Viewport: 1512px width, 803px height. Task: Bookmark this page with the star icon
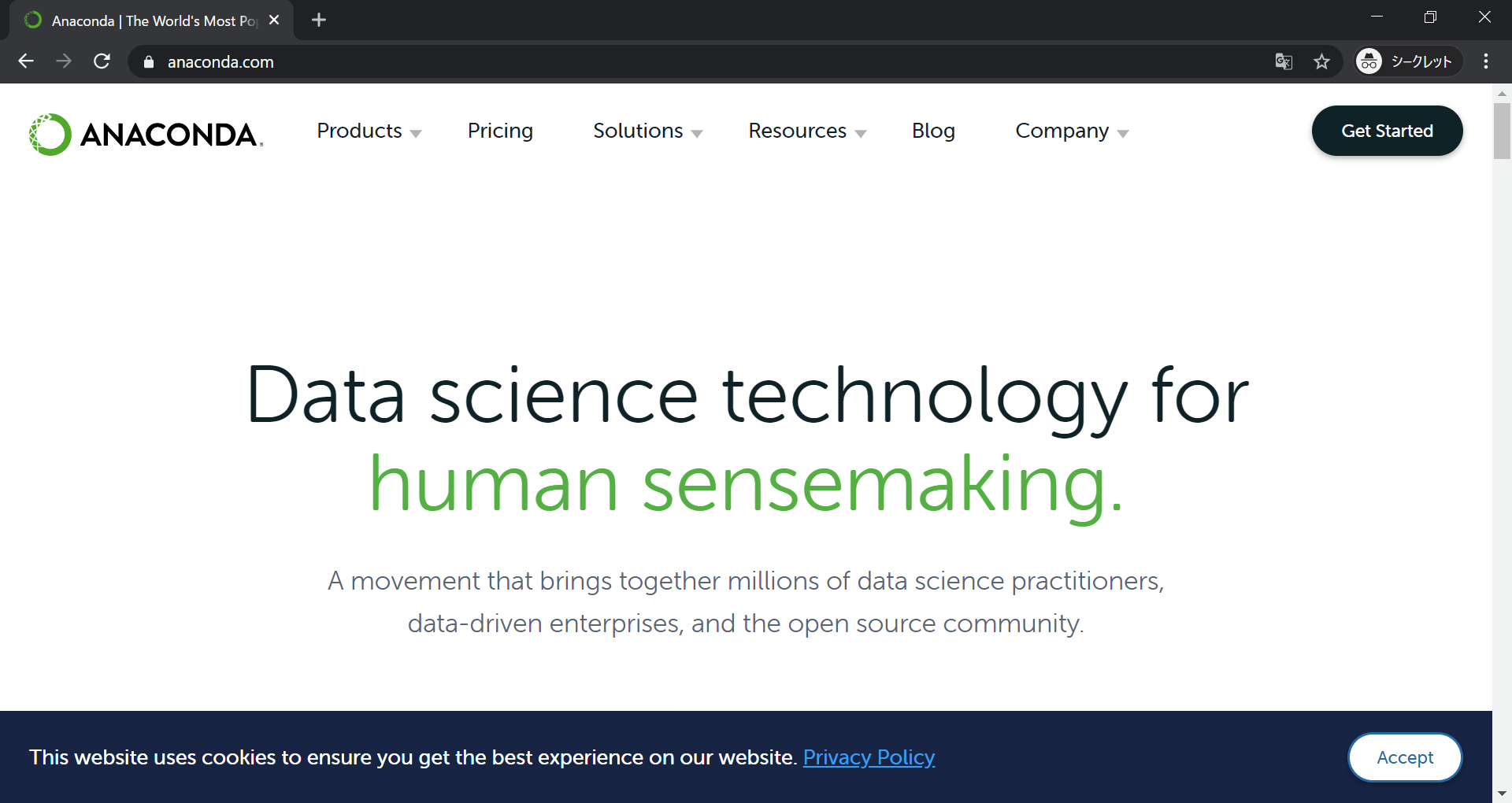(1321, 61)
